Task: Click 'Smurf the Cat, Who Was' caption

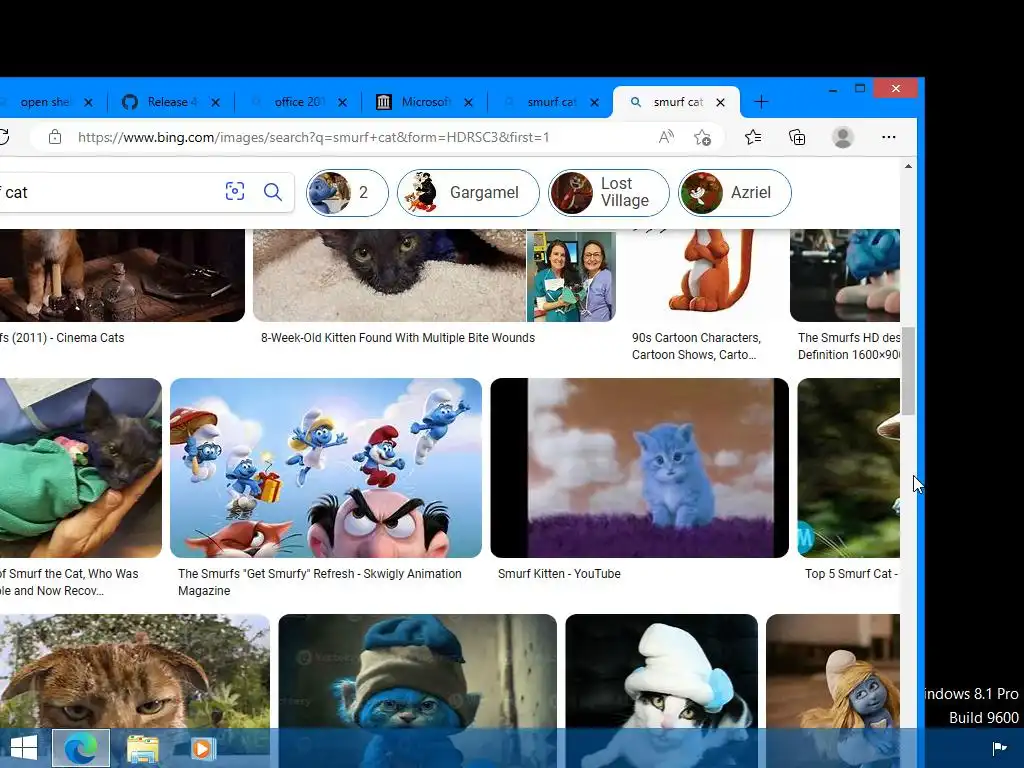Action: [x=69, y=582]
